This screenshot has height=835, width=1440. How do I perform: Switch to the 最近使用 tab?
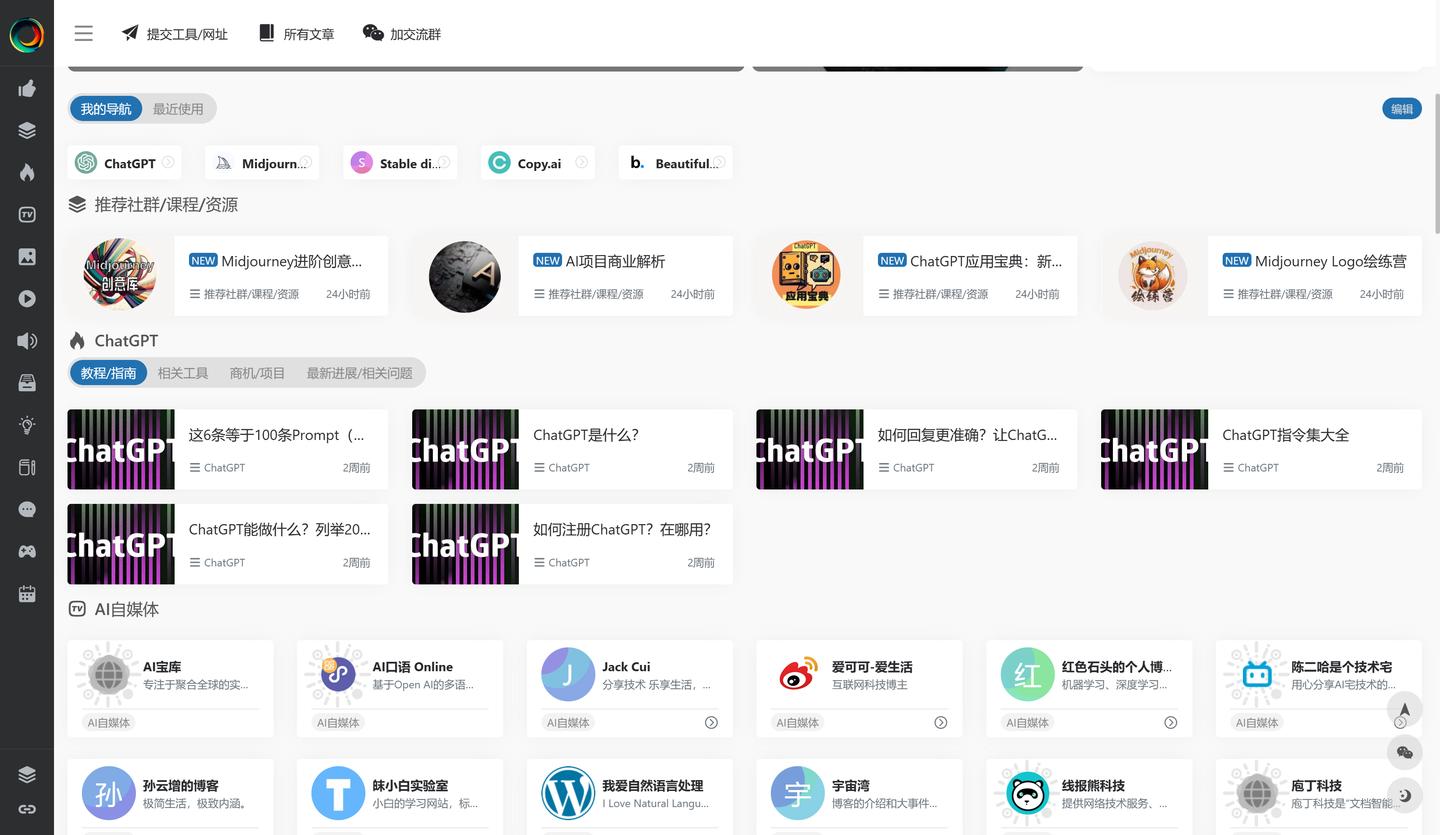tap(178, 109)
